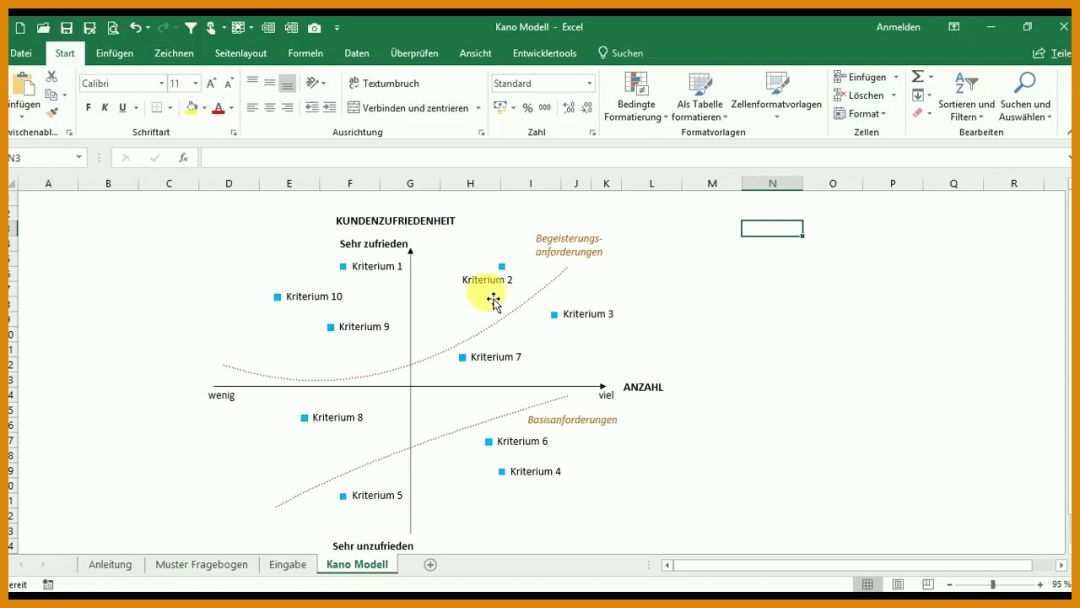Open the Formeln ribbon tab
The height and width of the screenshot is (608, 1080).
(305, 53)
